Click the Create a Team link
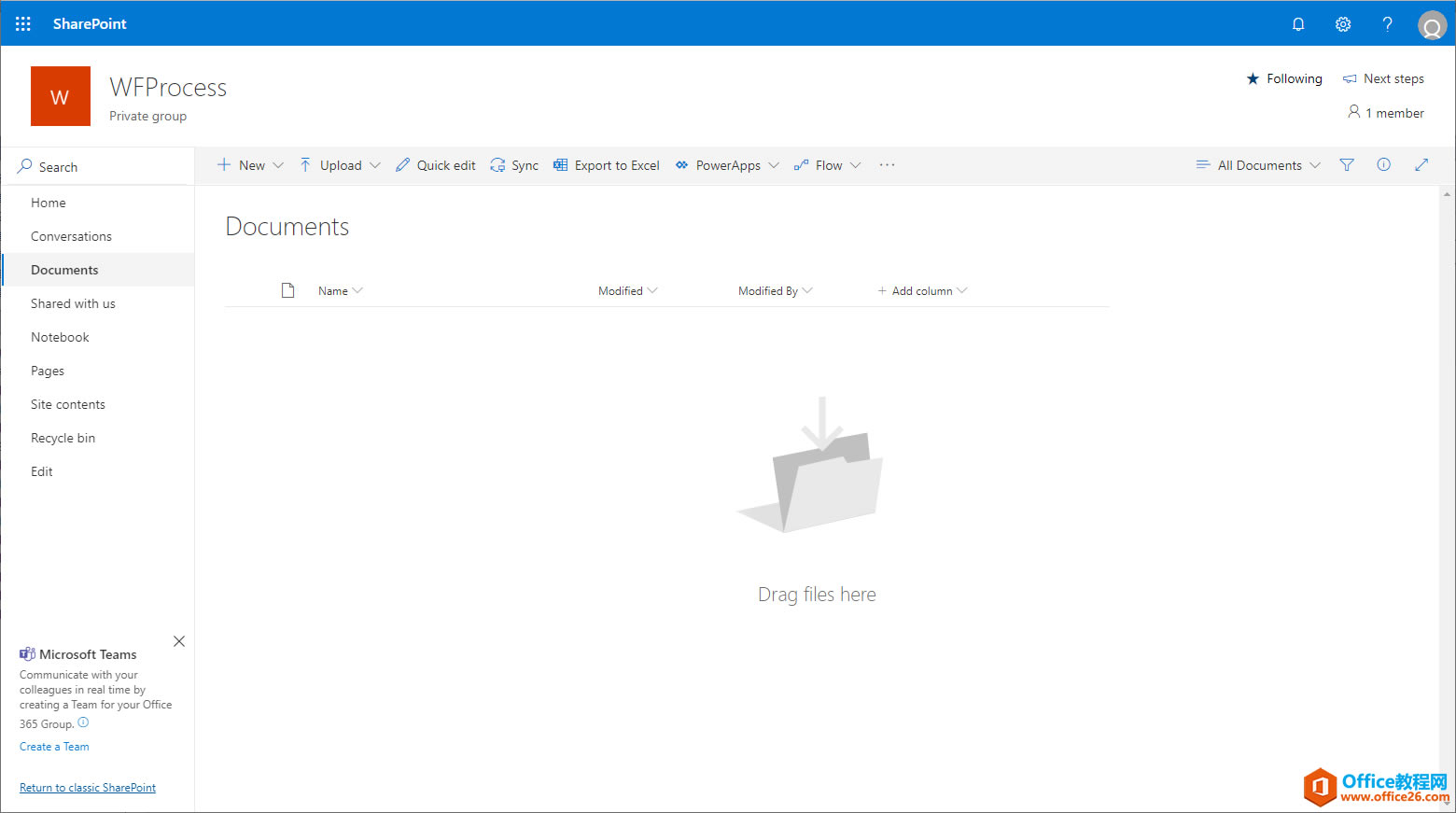 (x=53, y=746)
